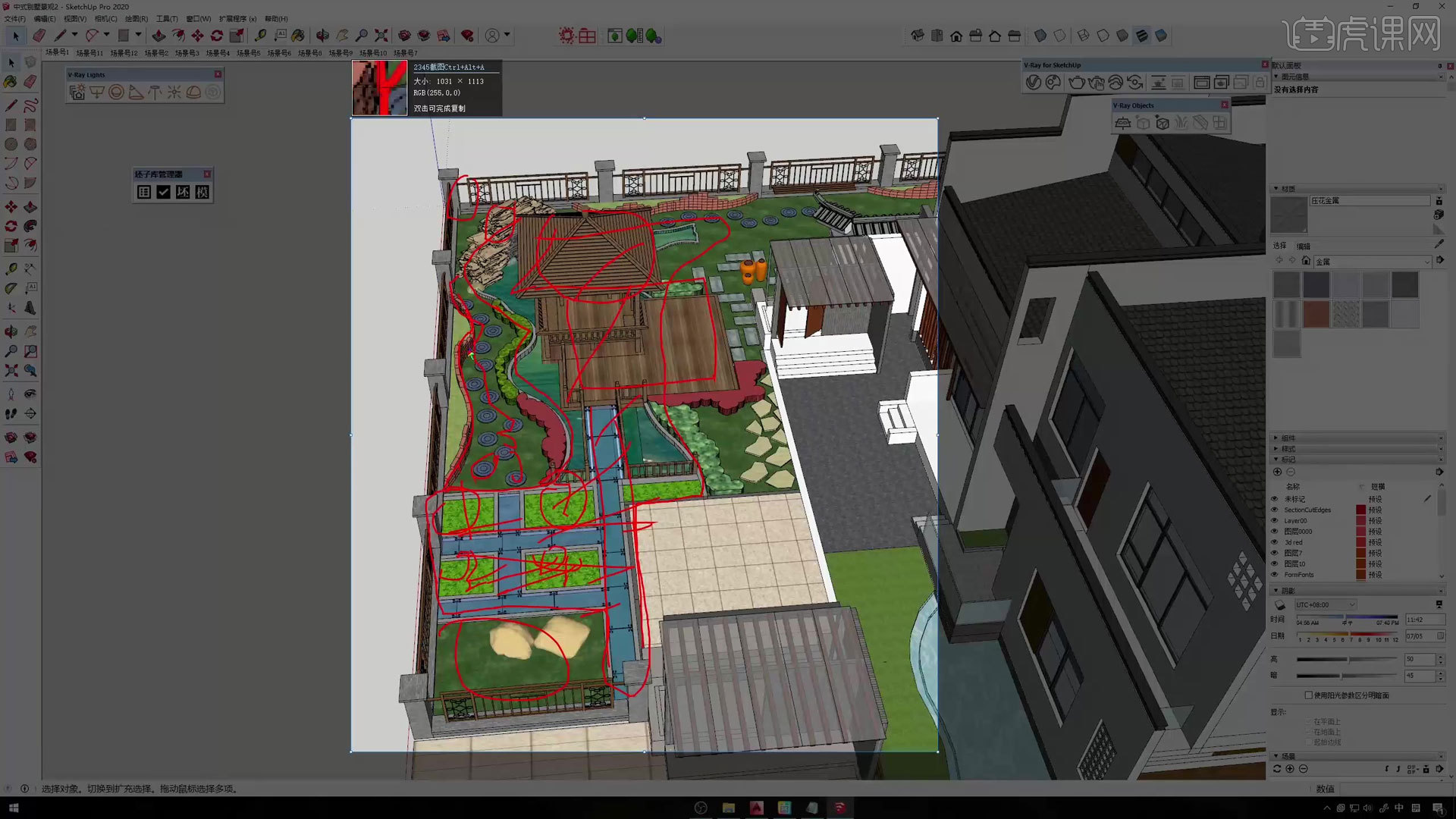Toggle visibility of Layer00 tag

[x=1275, y=521]
